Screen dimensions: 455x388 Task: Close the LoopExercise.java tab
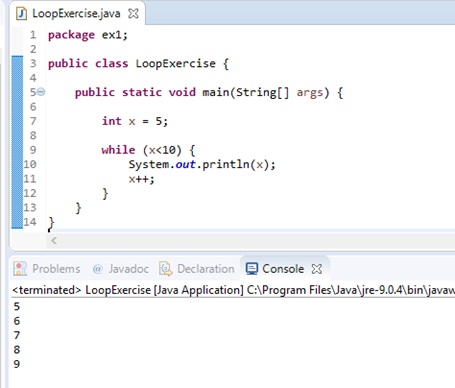[133, 14]
